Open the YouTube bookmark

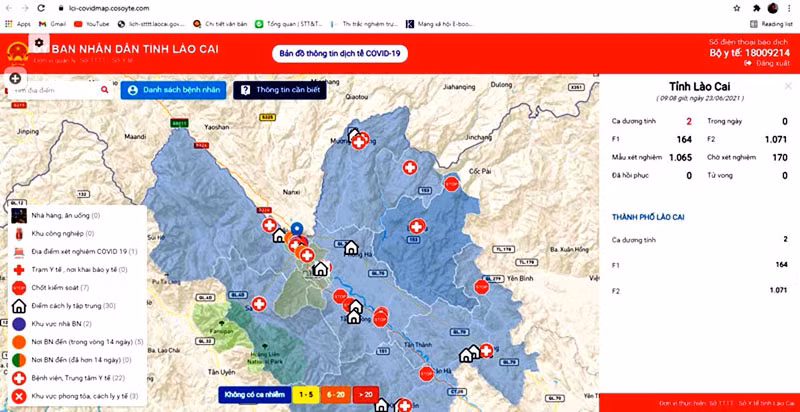pyautogui.click(x=92, y=24)
